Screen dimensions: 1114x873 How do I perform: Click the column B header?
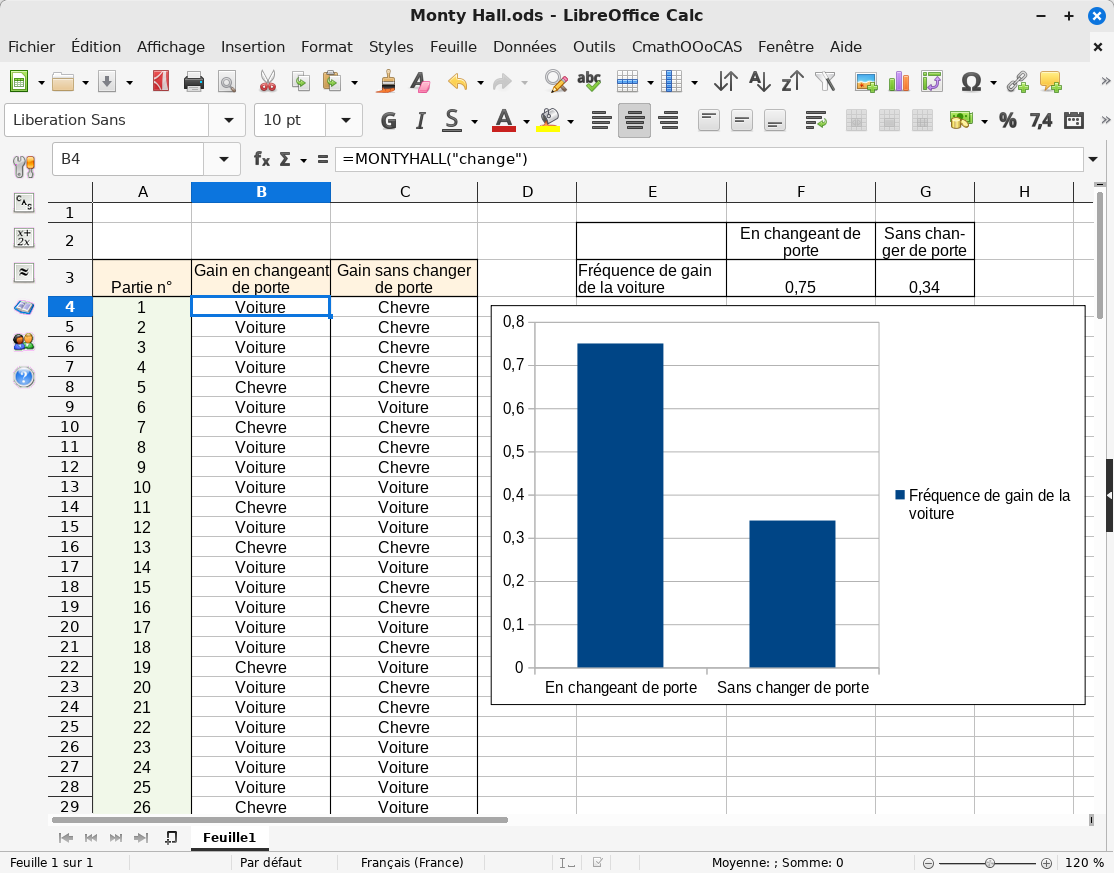261,192
